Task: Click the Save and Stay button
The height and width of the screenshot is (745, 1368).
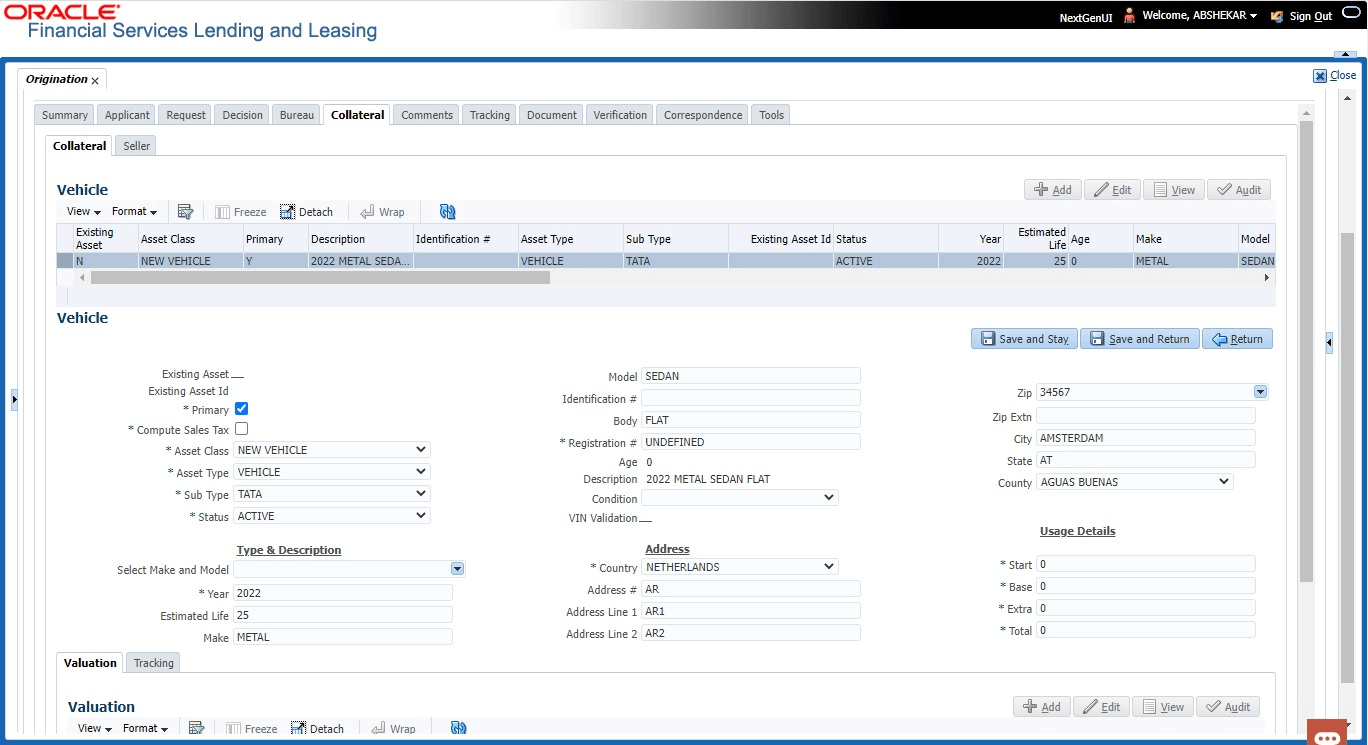Action: click(1023, 339)
